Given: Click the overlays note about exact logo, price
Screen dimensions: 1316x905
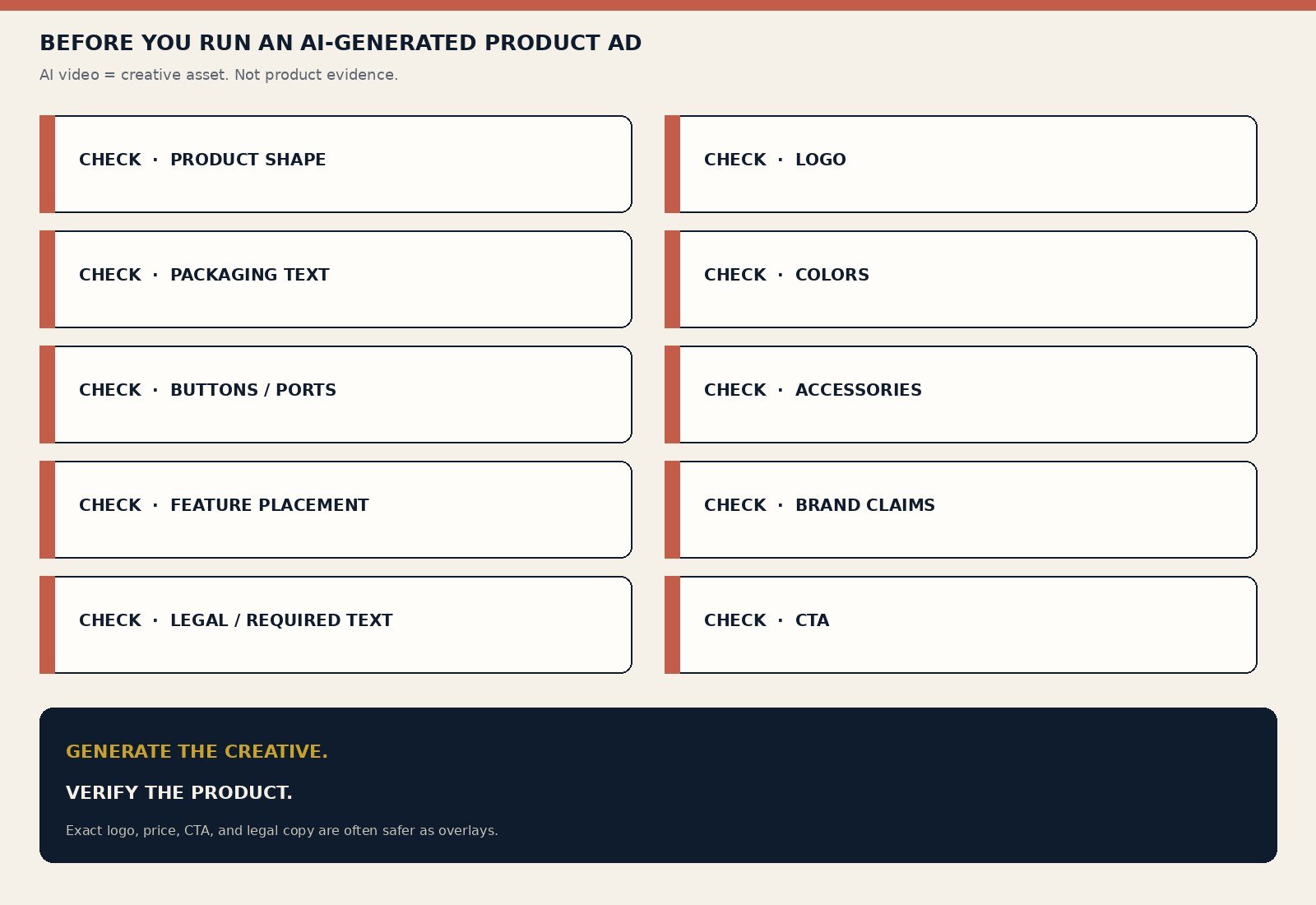Looking at the screenshot, I should [282, 830].
